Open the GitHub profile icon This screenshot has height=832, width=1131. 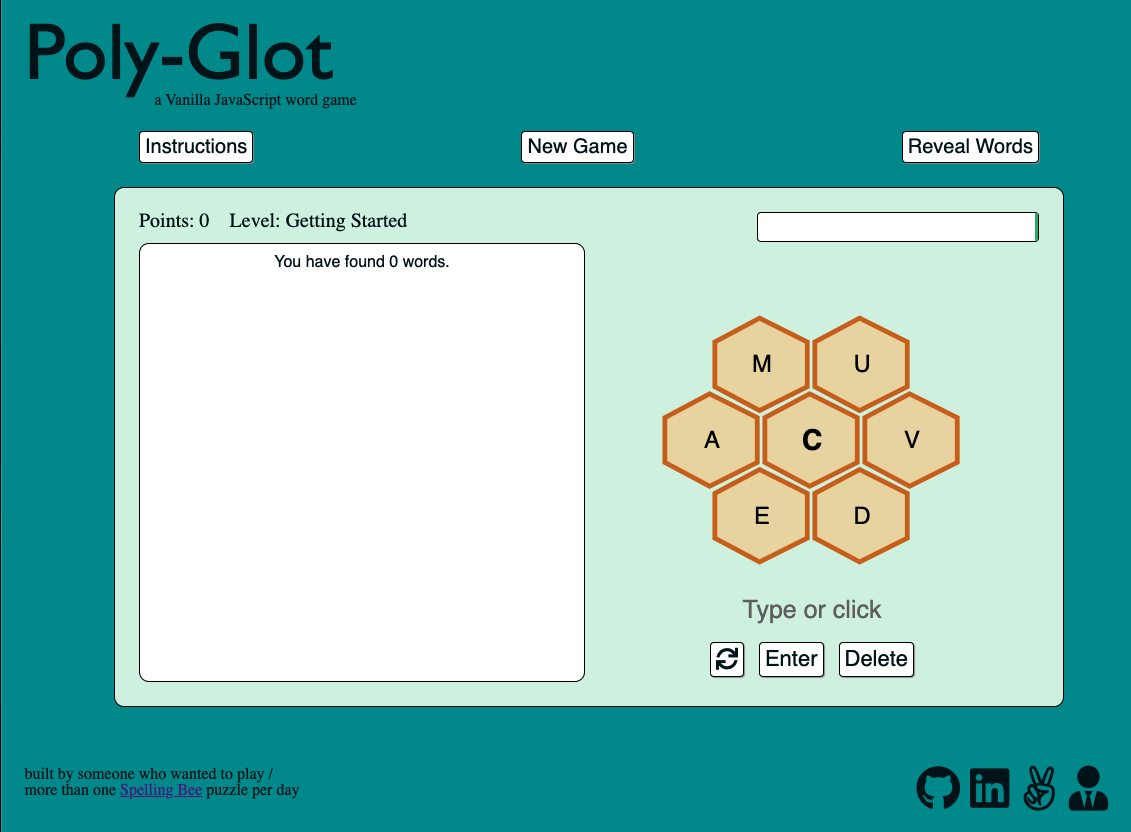pos(938,788)
